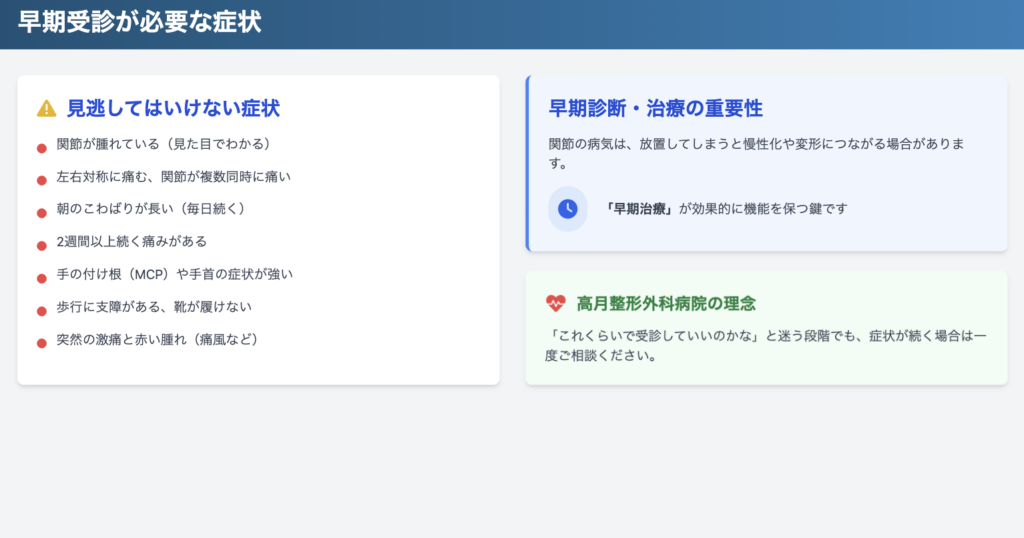1024x538 pixels.
Task: Click the 手の付け根（MCP）symptom line
Action: pyautogui.click(x=174, y=274)
